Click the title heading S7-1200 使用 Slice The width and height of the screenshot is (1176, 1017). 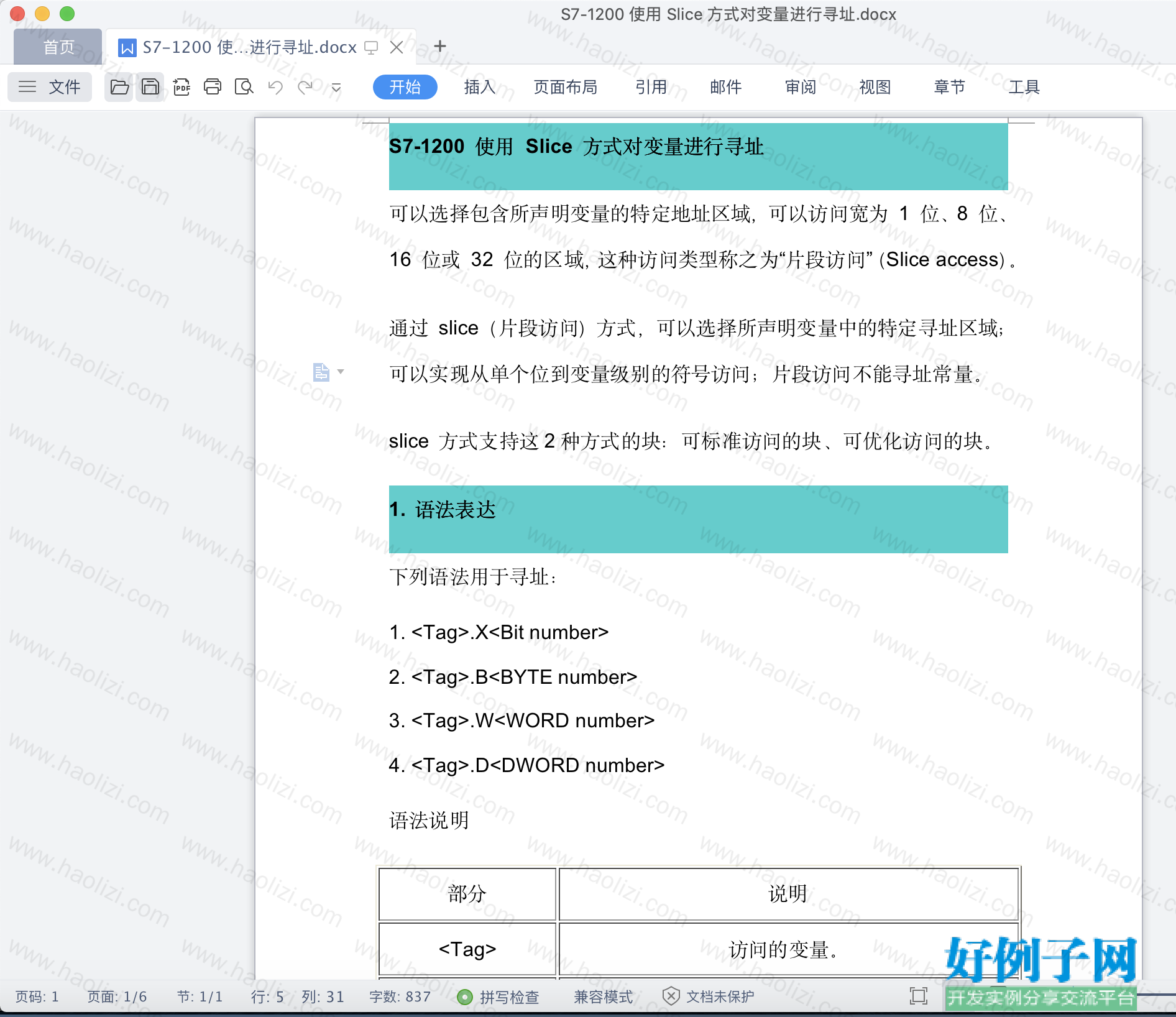[x=576, y=147]
